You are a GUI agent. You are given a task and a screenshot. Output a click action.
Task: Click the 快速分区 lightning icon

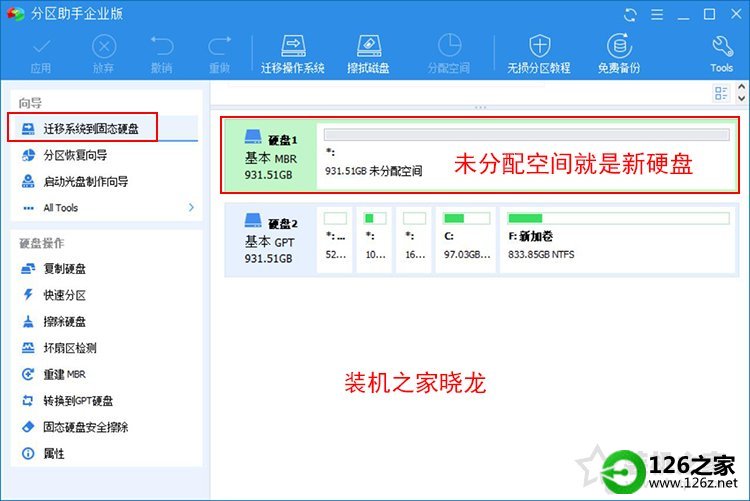click(x=28, y=295)
